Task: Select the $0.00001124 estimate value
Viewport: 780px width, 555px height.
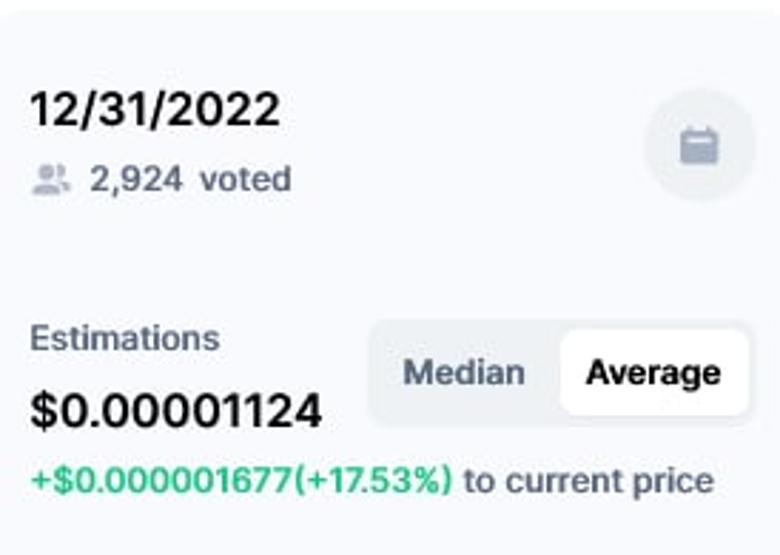Action: pyautogui.click(x=176, y=411)
